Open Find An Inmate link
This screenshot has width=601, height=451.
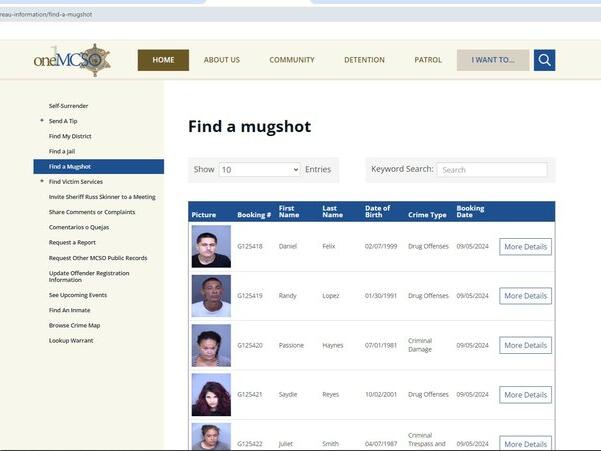click(x=69, y=310)
